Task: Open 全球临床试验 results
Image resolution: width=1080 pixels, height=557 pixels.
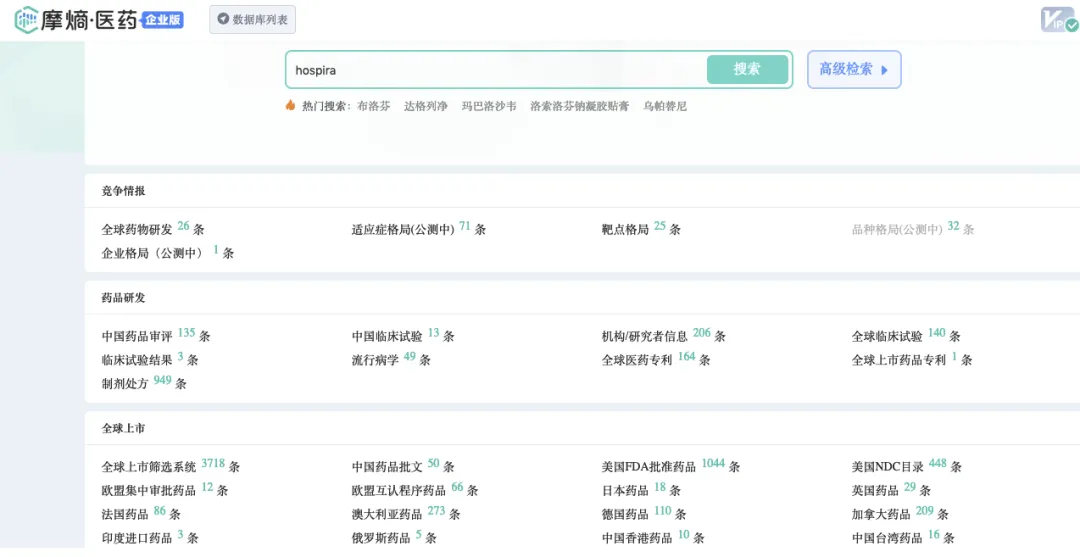Action: 887,336
